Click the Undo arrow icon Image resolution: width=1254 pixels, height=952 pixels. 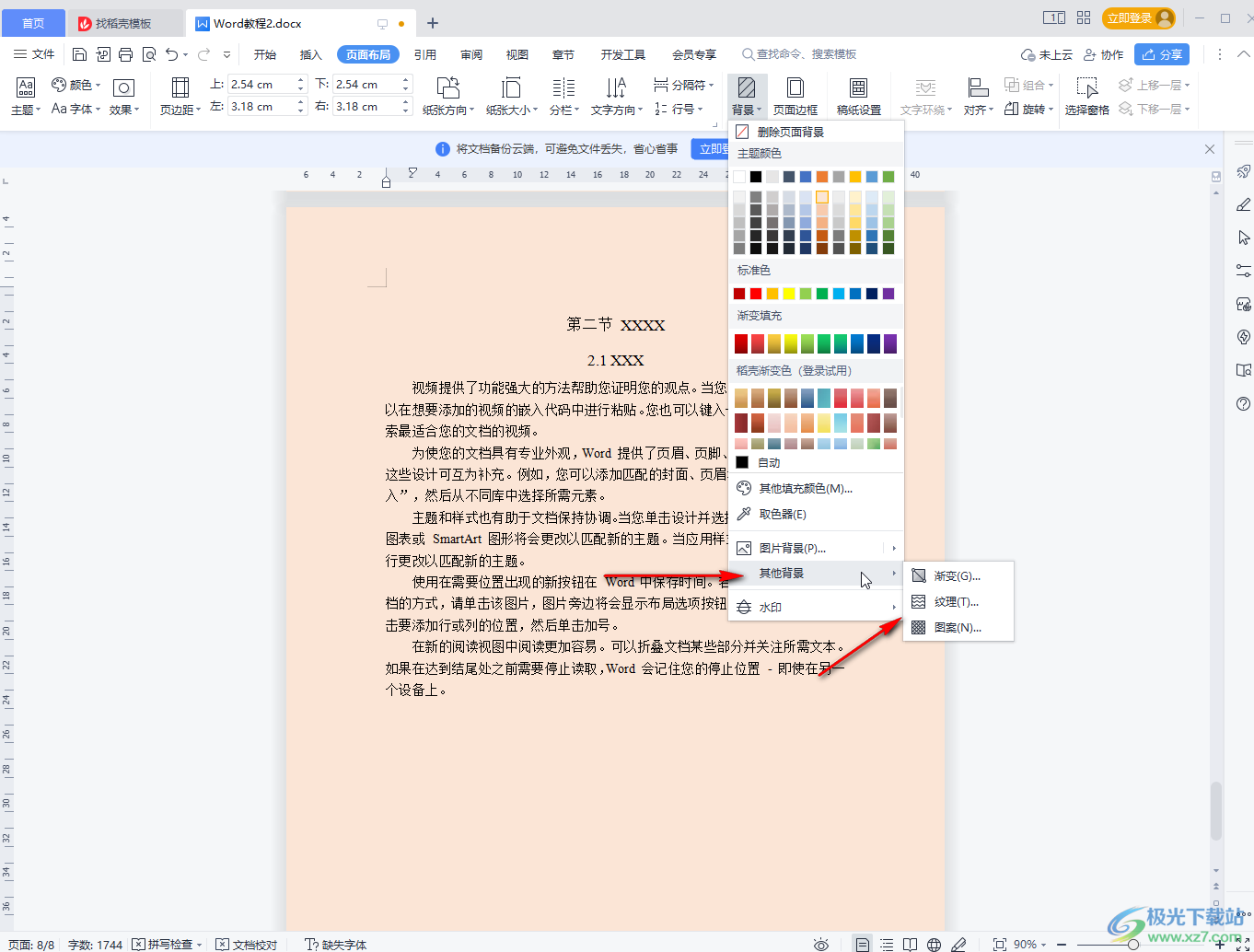coord(172,54)
